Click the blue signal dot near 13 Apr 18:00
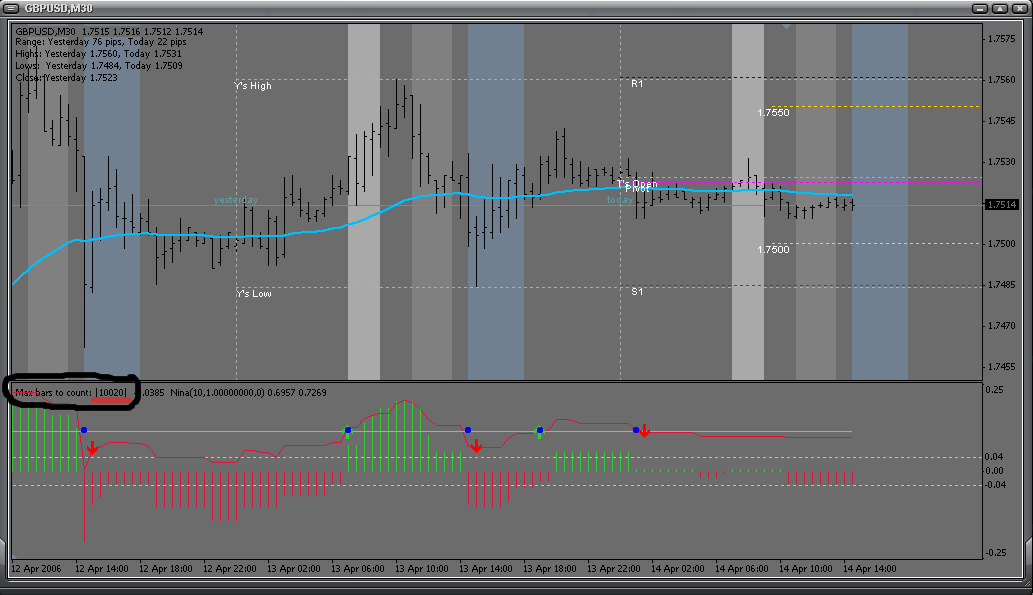 [539, 429]
